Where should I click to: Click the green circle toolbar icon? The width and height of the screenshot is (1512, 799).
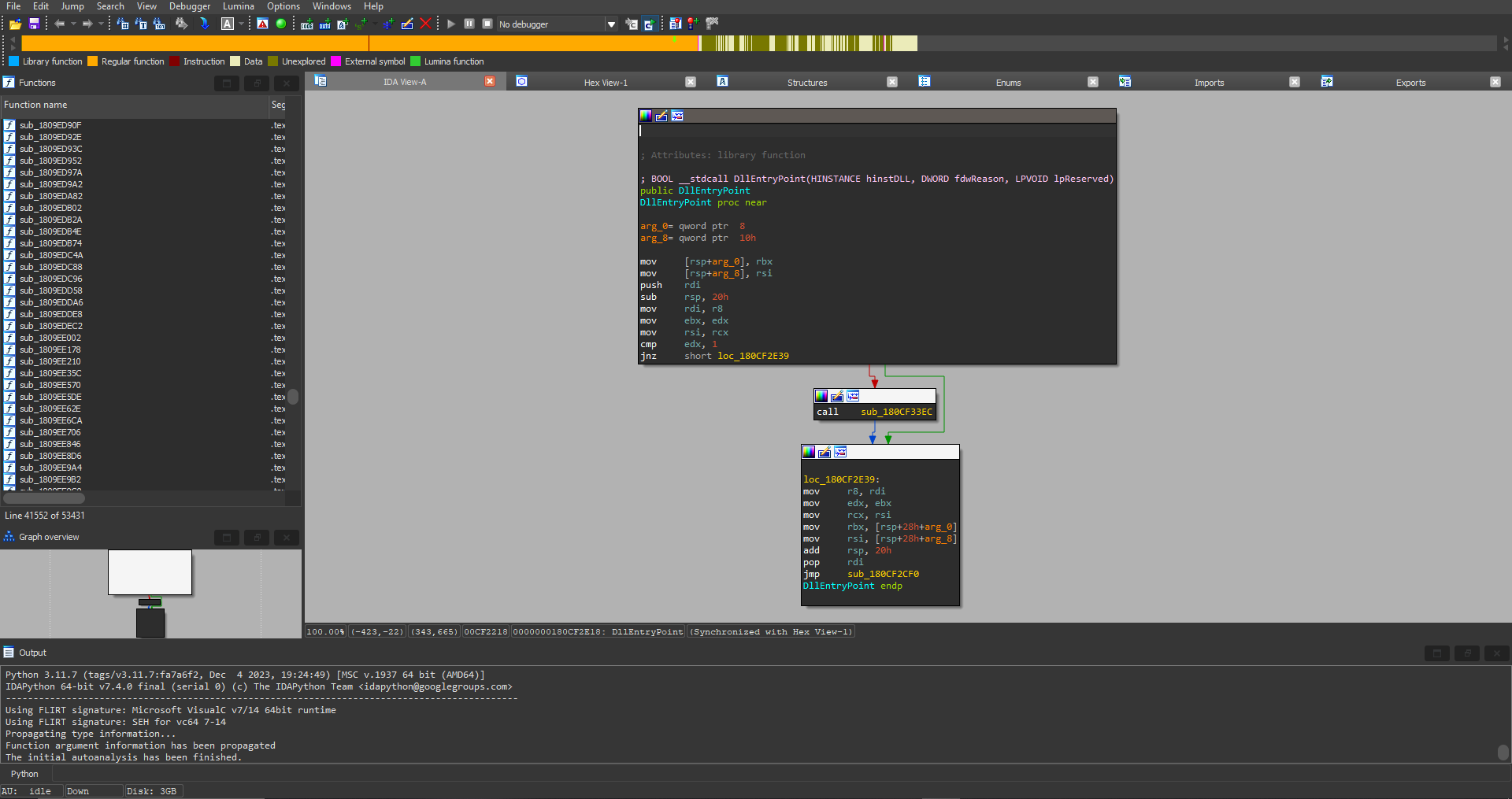(281, 24)
